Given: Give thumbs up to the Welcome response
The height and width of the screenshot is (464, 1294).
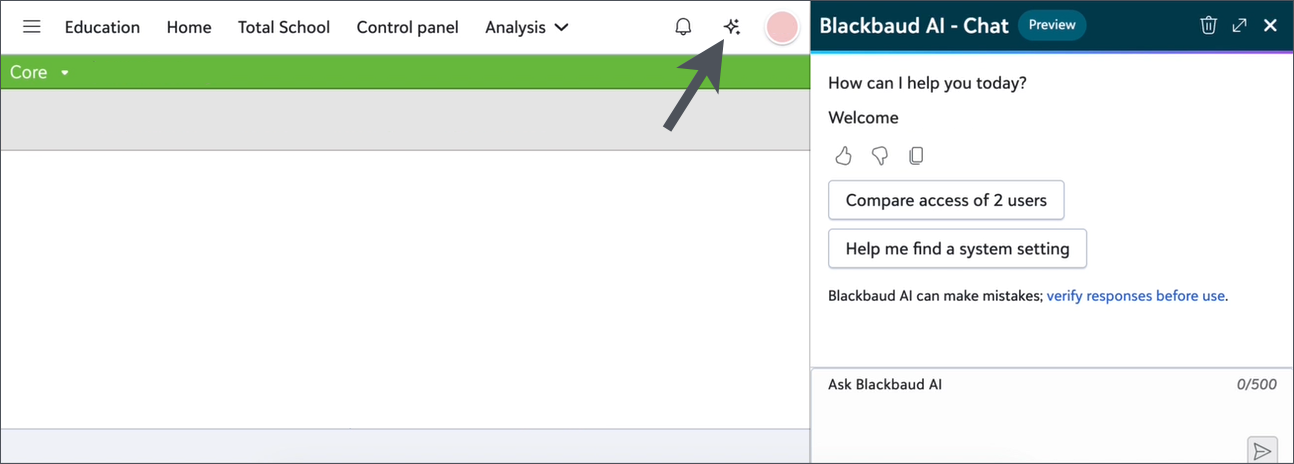Looking at the screenshot, I should (x=844, y=155).
